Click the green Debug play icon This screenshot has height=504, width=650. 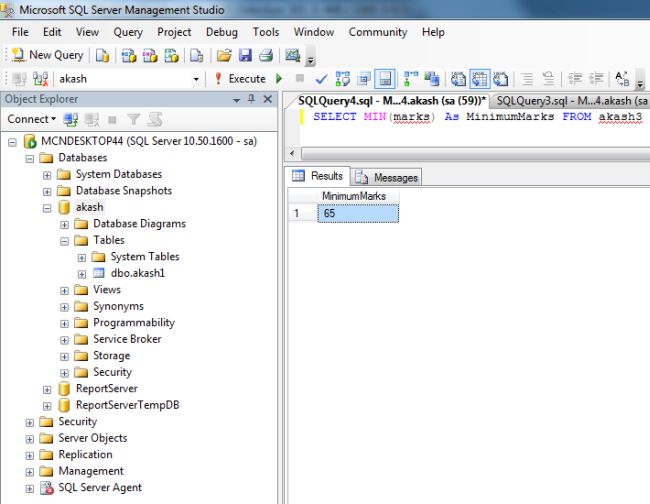(x=279, y=78)
